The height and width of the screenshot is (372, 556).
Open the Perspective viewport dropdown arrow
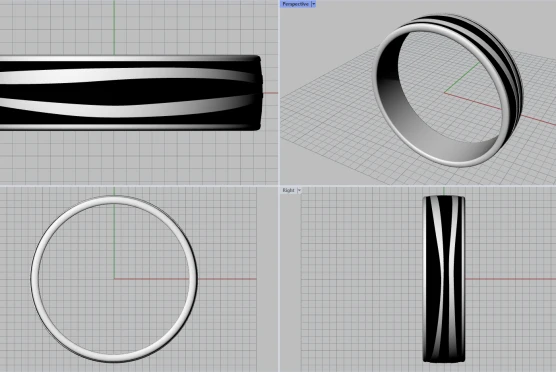pos(313,4)
